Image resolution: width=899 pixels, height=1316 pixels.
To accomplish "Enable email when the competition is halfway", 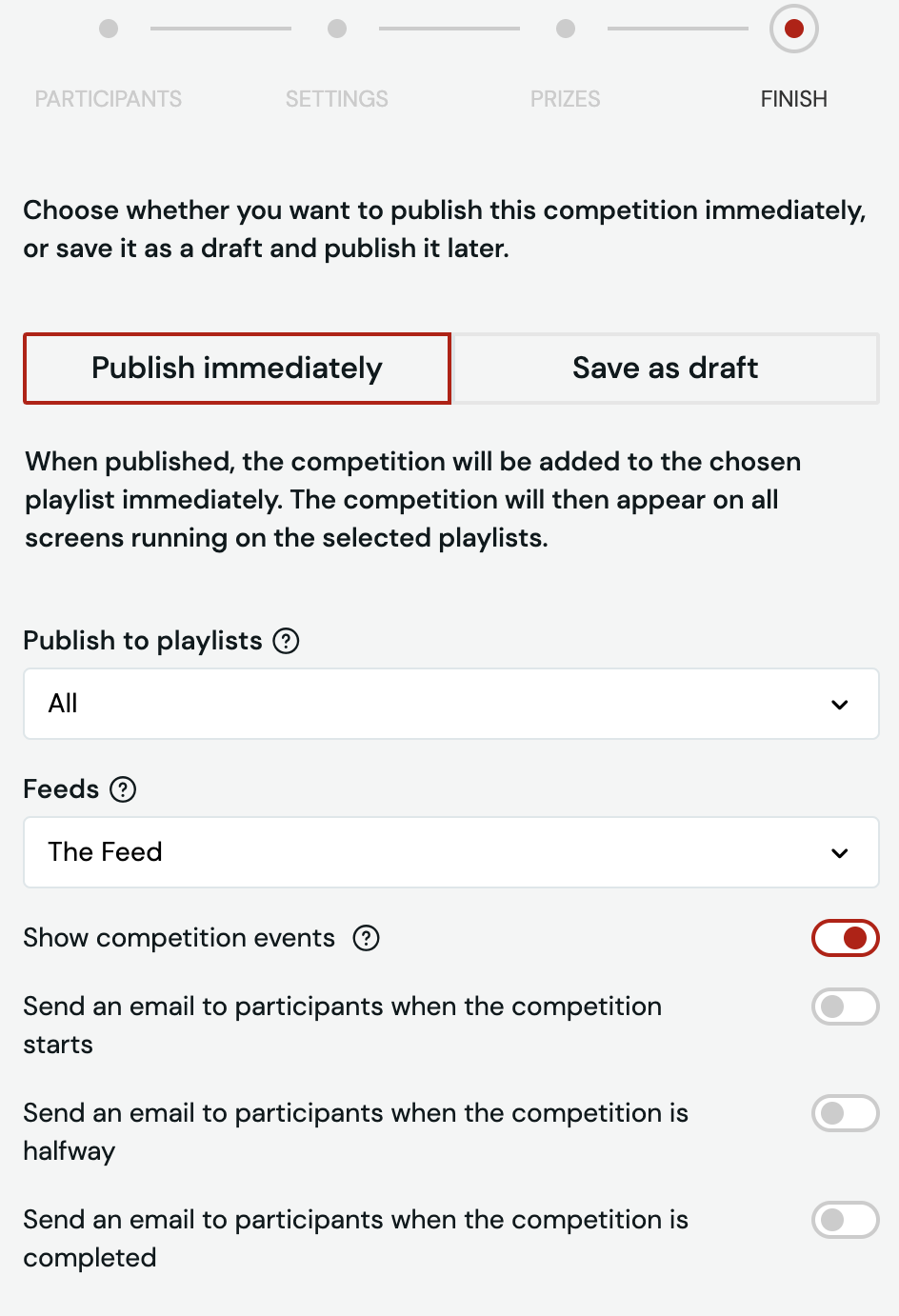I will pyautogui.click(x=845, y=1113).
